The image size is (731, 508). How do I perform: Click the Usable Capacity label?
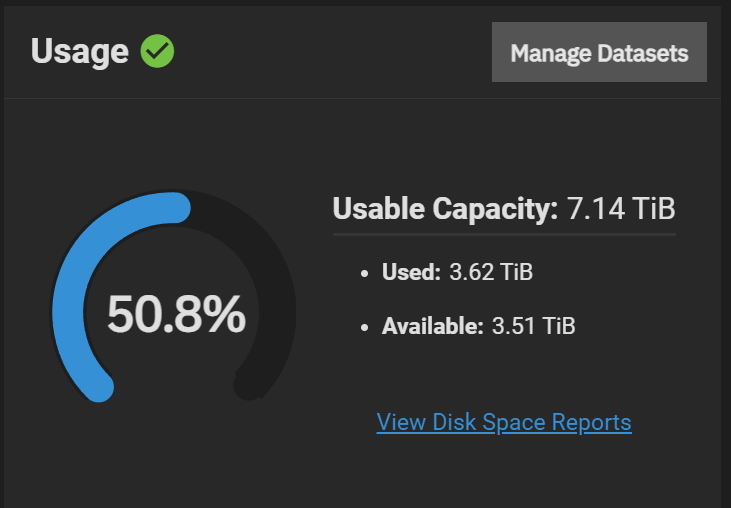tap(445, 208)
